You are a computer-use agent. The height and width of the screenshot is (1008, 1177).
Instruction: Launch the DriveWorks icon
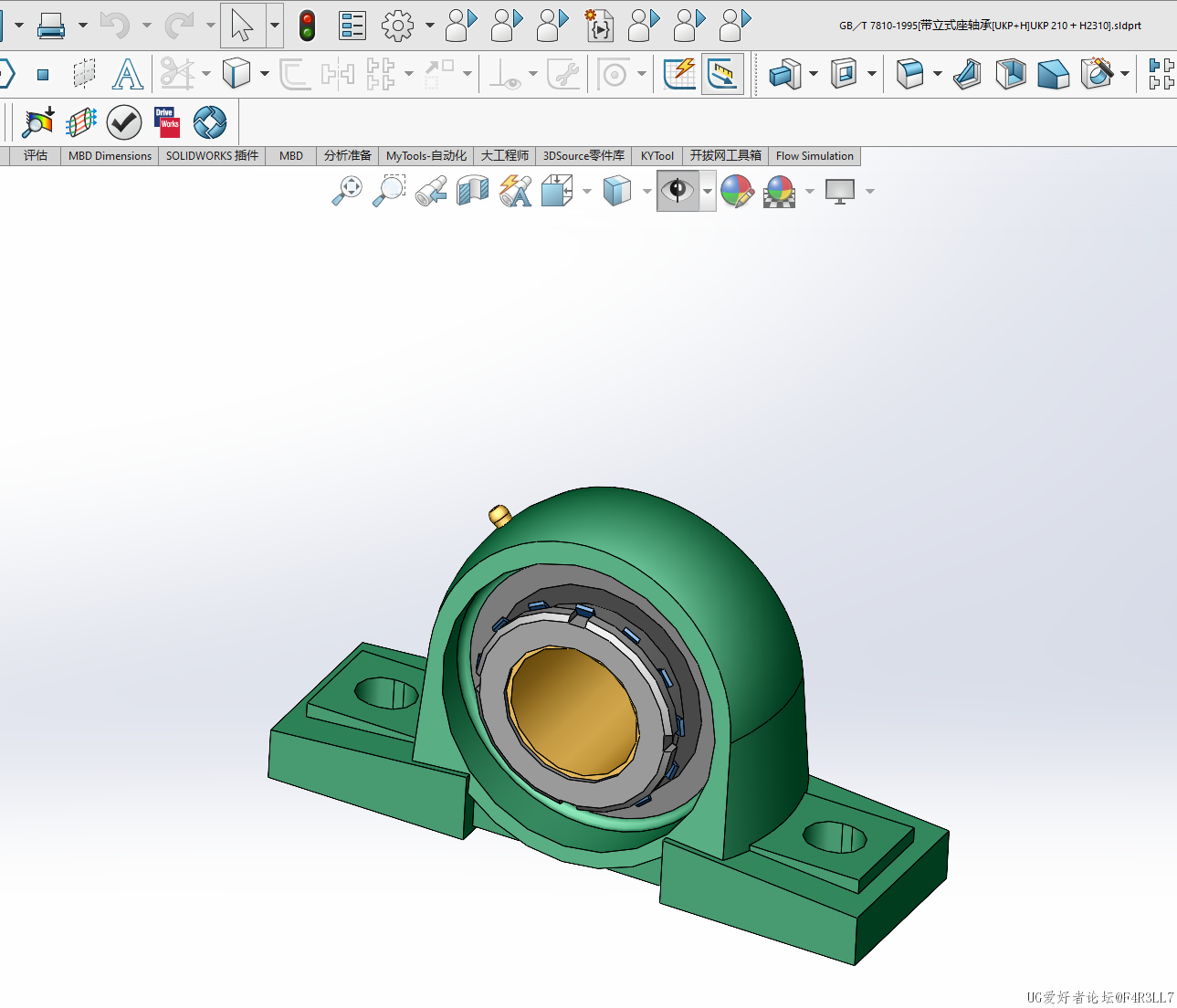(x=167, y=122)
